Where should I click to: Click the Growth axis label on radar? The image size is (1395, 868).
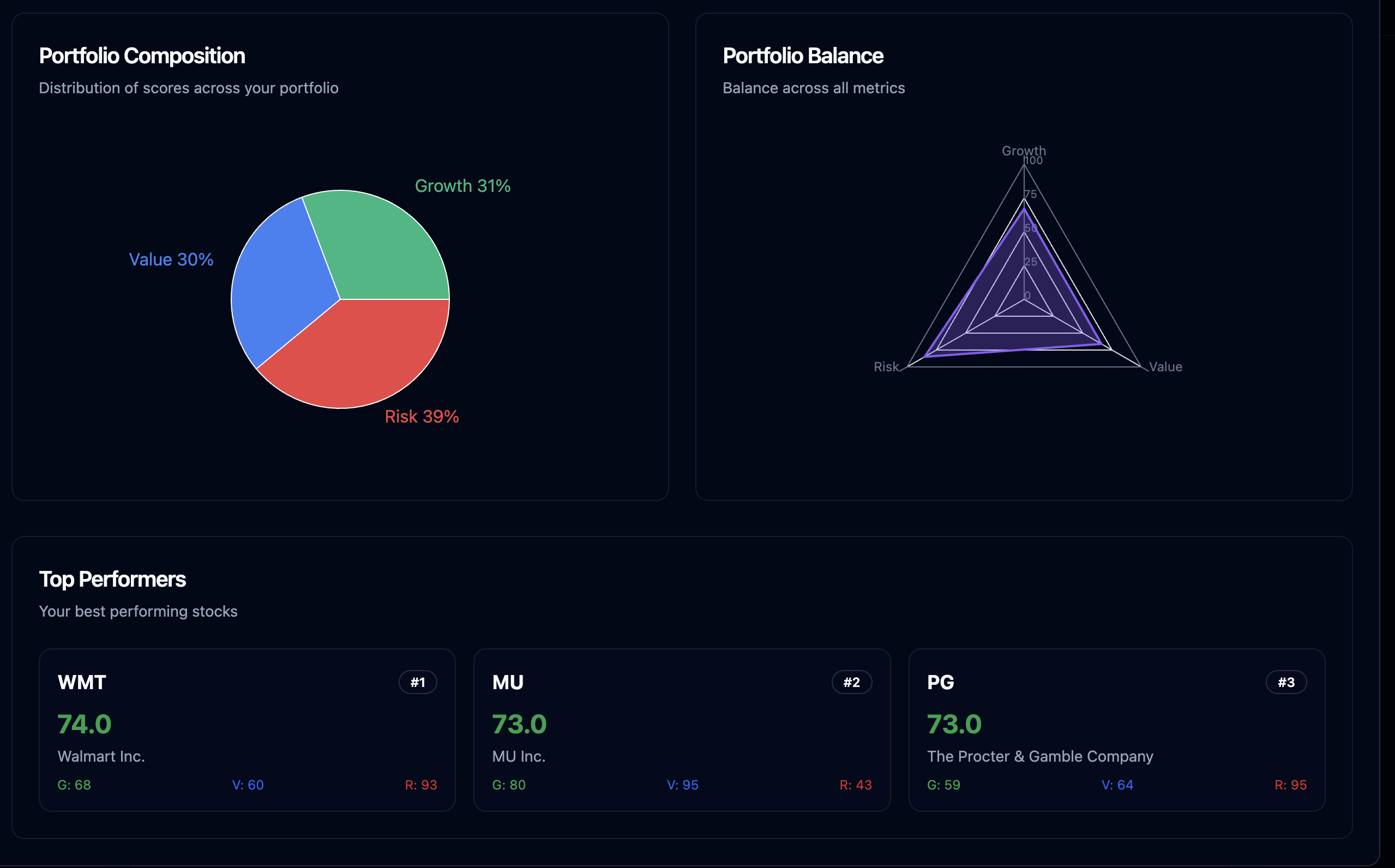tap(1024, 150)
